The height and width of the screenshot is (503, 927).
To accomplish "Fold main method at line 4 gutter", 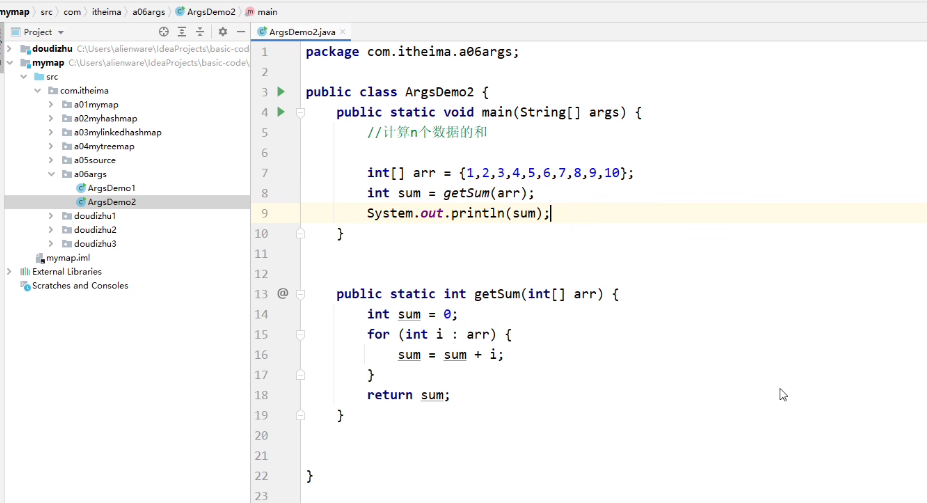I will pyautogui.click(x=300, y=112).
